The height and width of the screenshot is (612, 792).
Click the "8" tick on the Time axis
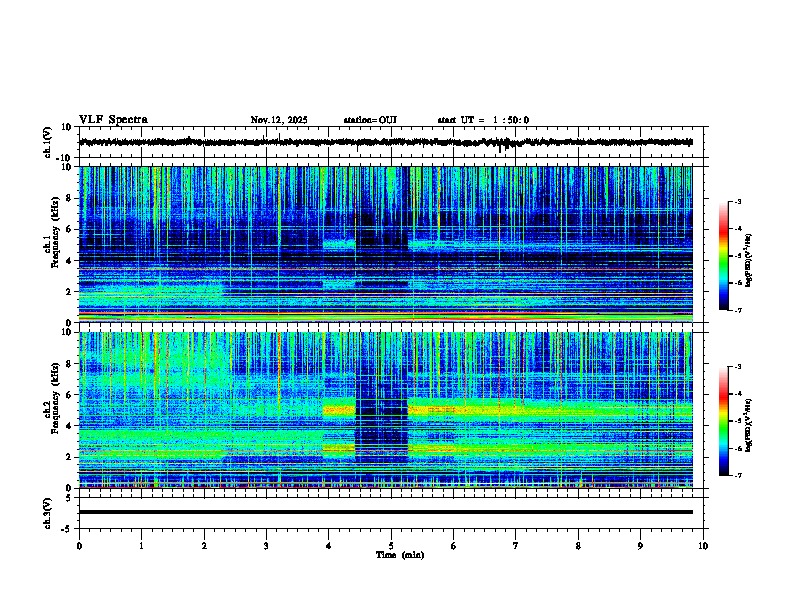578,546
